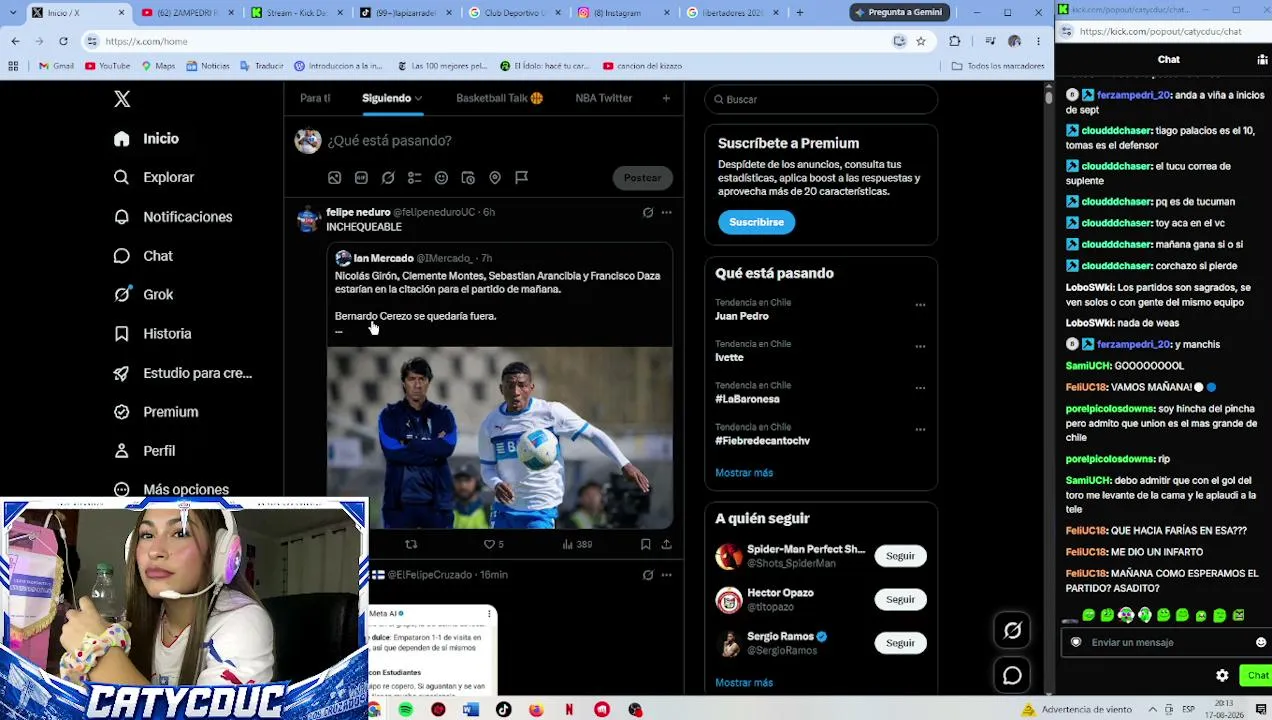Open Grok in X sidebar
The image size is (1272, 720).
click(x=143, y=295)
